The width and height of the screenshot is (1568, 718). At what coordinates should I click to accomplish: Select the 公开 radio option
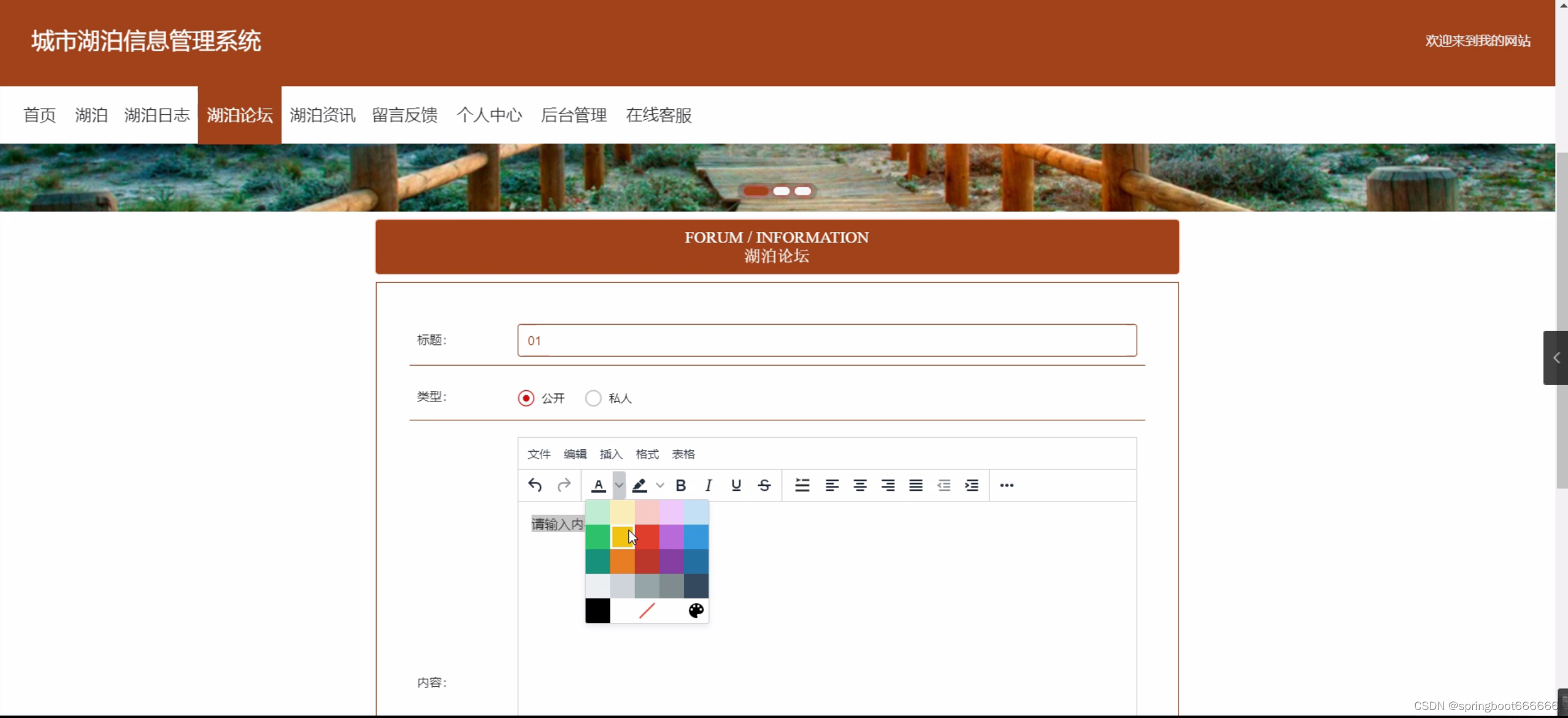tap(526, 398)
